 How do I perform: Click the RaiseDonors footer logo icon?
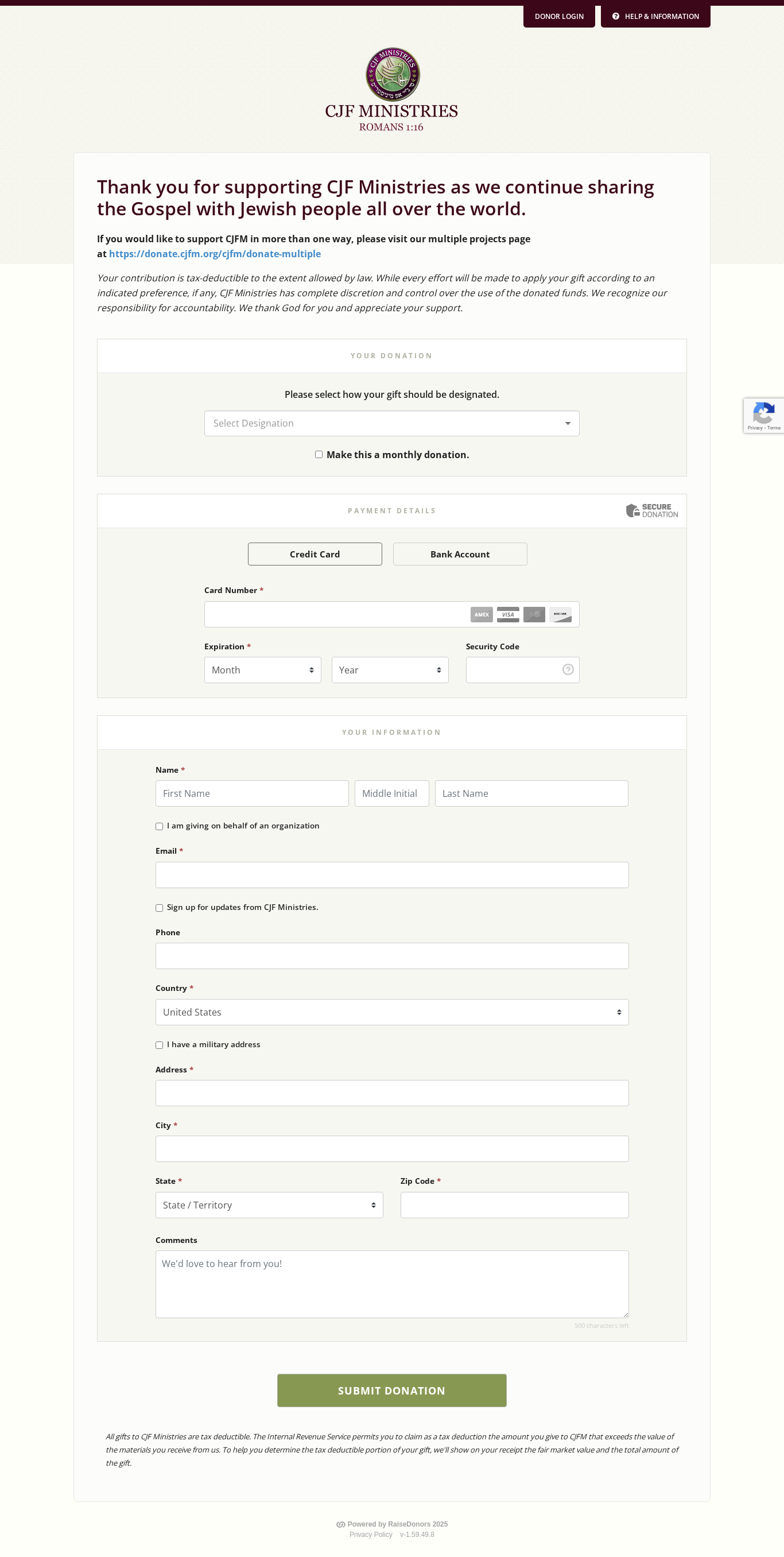[340, 1524]
